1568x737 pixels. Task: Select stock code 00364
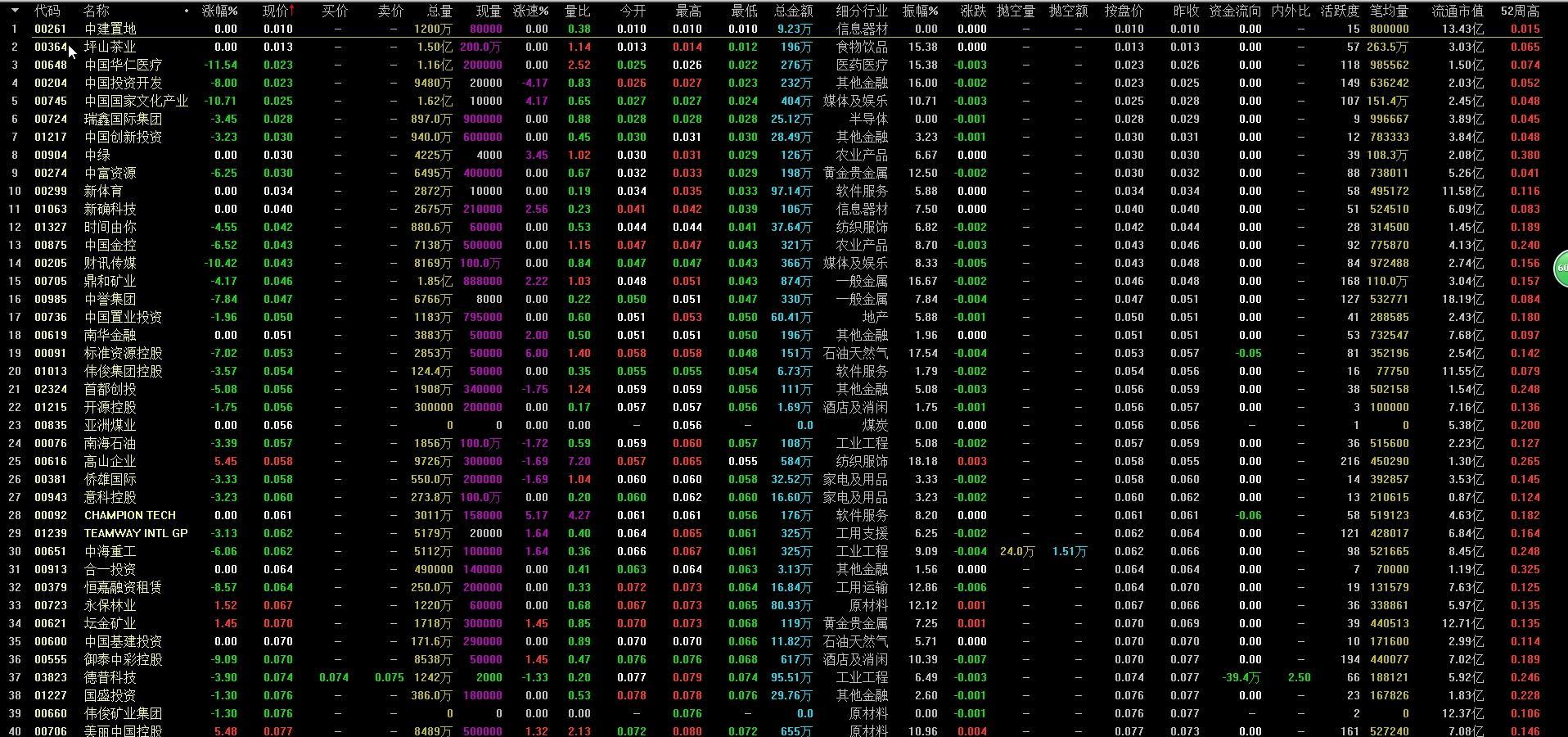pyautogui.click(x=51, y=47)
